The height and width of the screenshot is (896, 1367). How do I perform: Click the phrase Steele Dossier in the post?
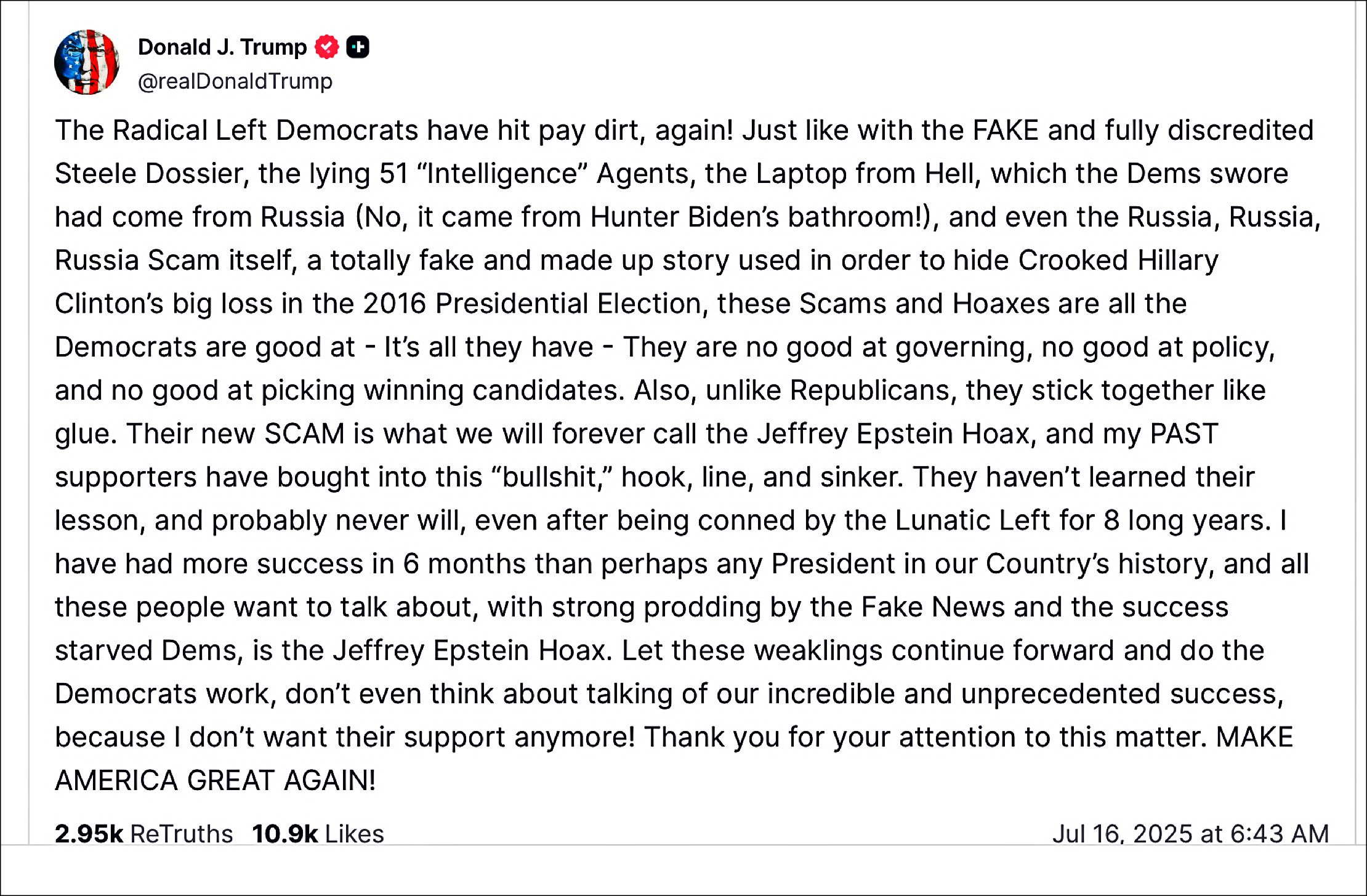point(151,174)
